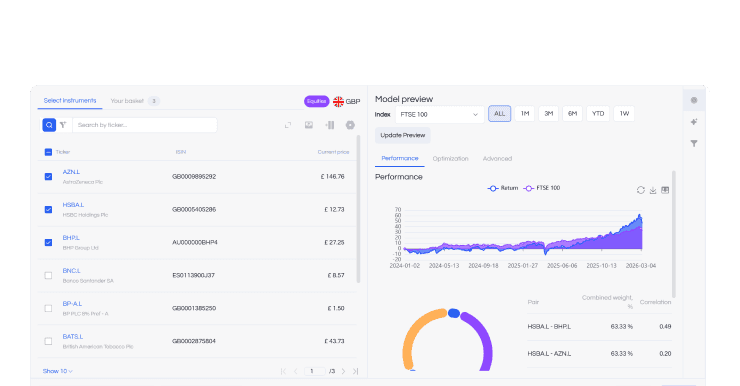Select the 3M time range
The image size is (740, 386).
click(548, 114)
